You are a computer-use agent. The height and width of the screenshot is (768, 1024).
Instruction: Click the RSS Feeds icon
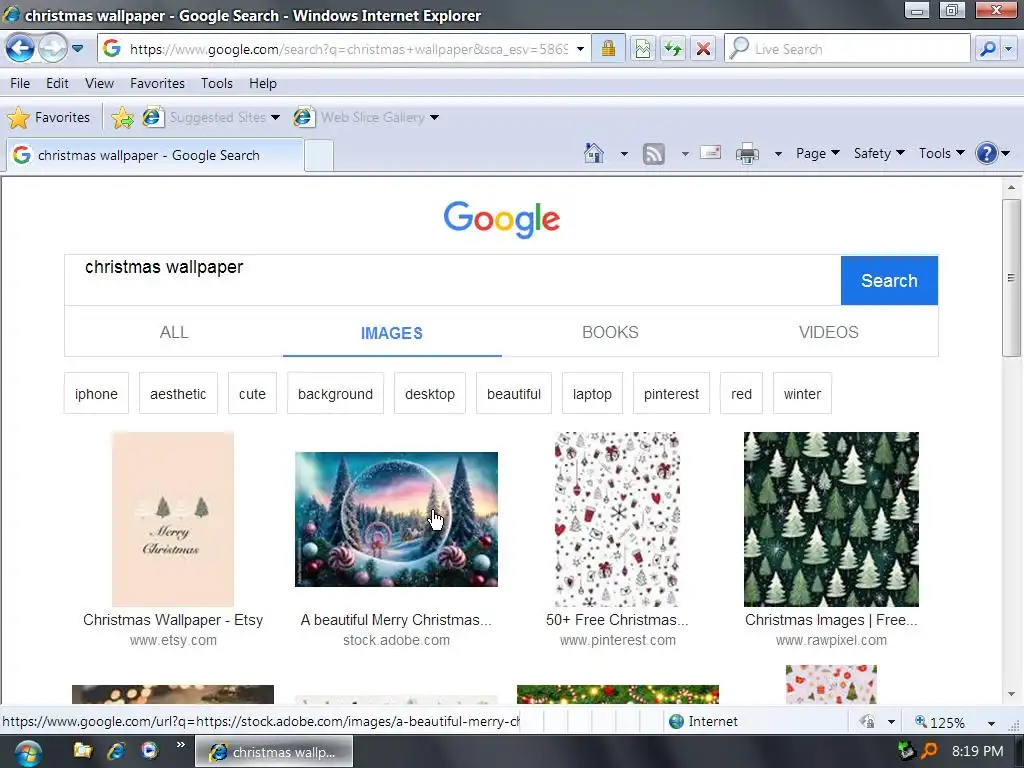[x=654, y=153]
